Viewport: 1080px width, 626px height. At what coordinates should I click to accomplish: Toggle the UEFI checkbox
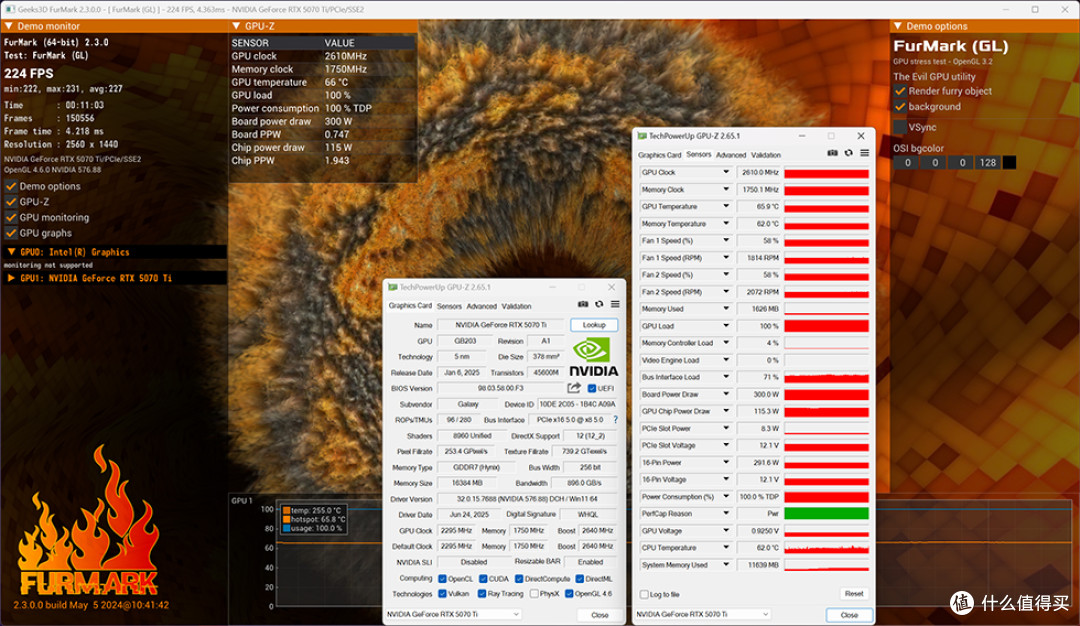(592, 388)
